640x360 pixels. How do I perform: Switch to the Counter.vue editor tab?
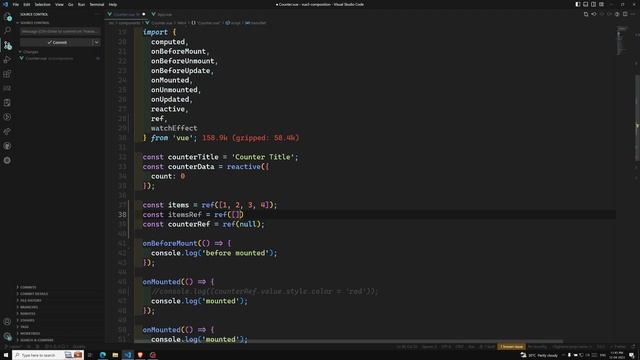(126, 14)
